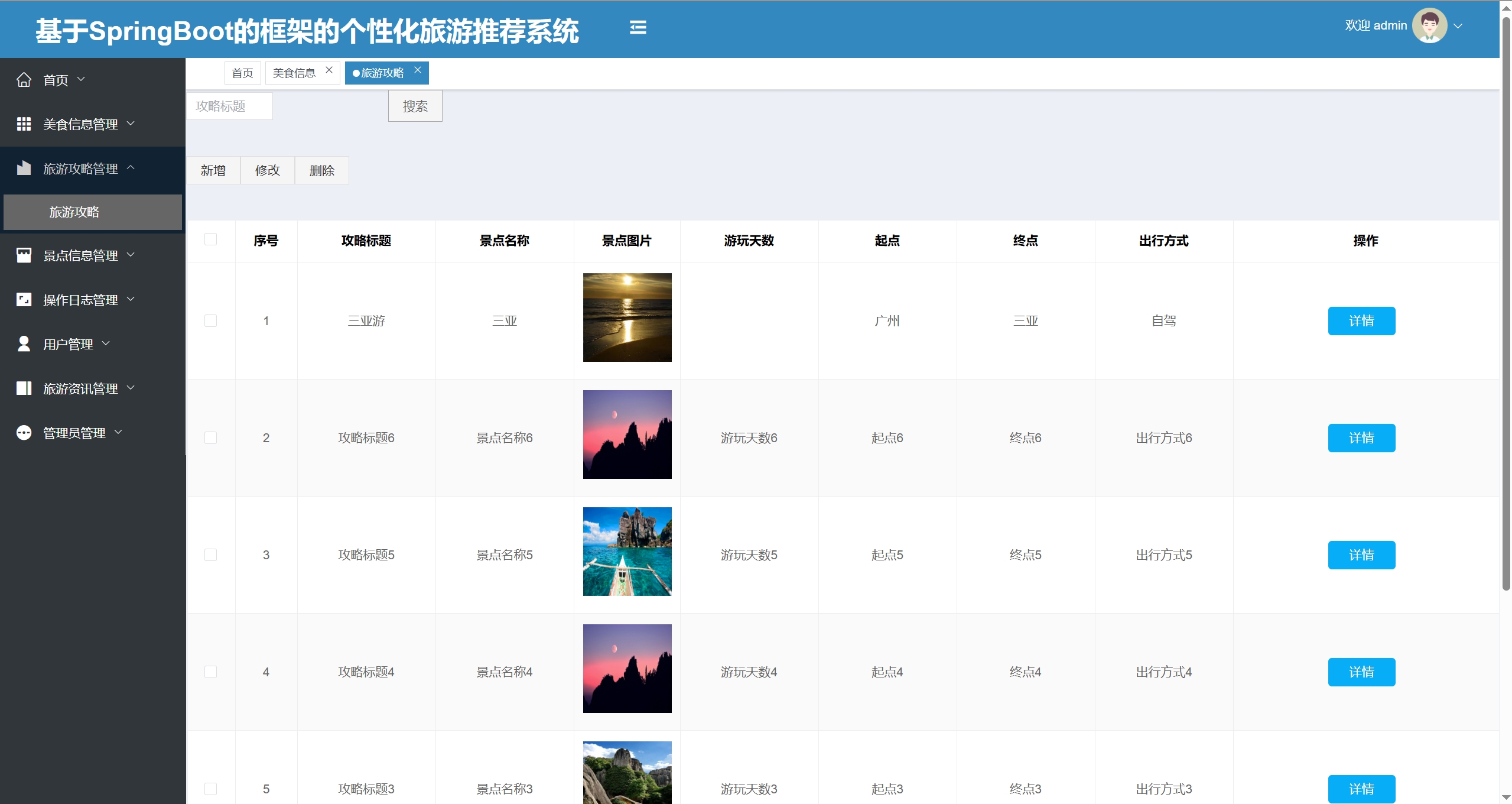Image resolution: width=1512 pixels, height=804 pixels.
Task: Click the sidebar collapse menu icon
Action: [x=638, y=27]
